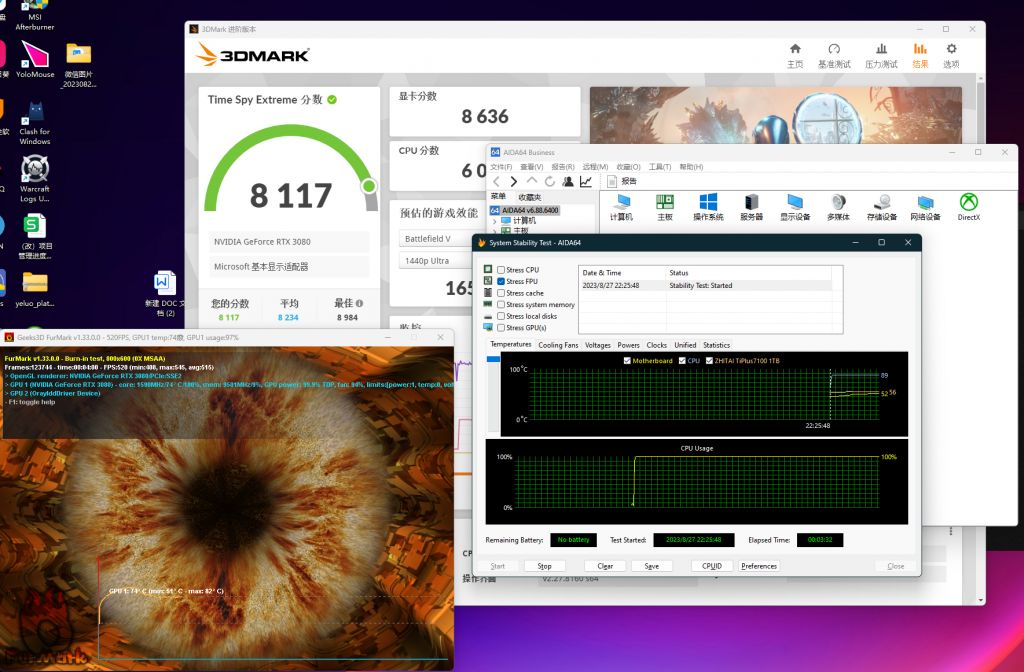Click the blue temperature graph scale bar

(493, 358)
